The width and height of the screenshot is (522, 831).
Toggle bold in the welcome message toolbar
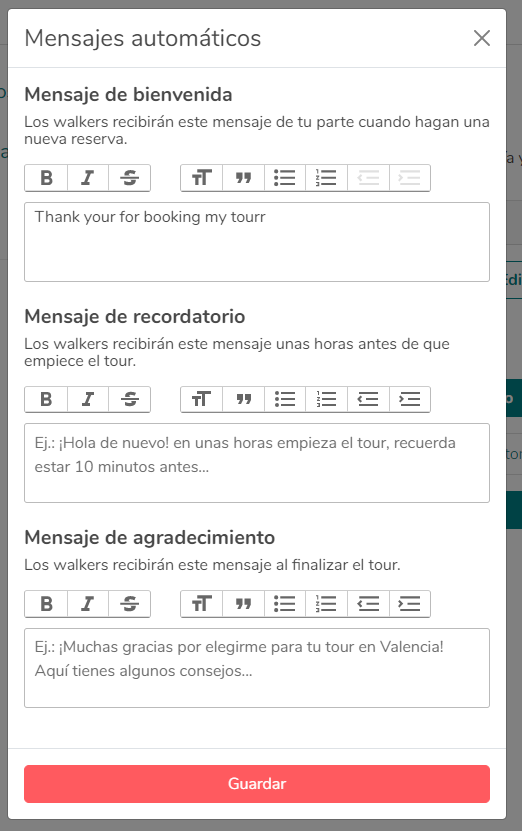point(46,178)
